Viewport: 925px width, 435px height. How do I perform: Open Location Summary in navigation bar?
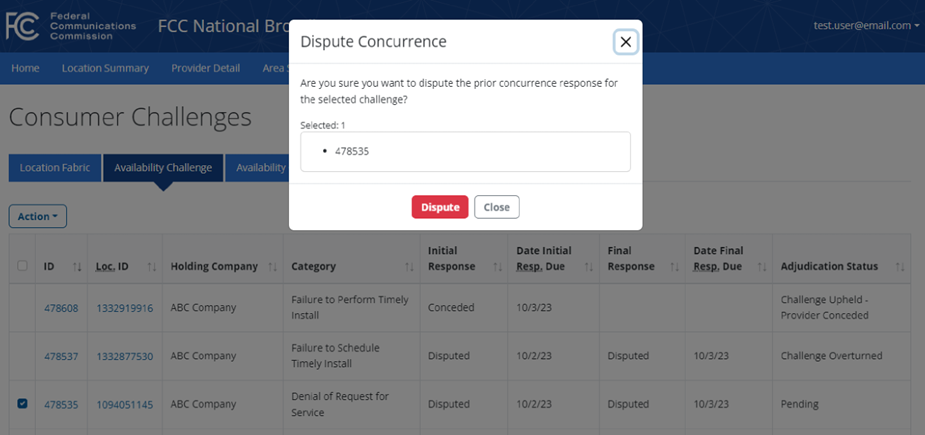pos(105,68)
